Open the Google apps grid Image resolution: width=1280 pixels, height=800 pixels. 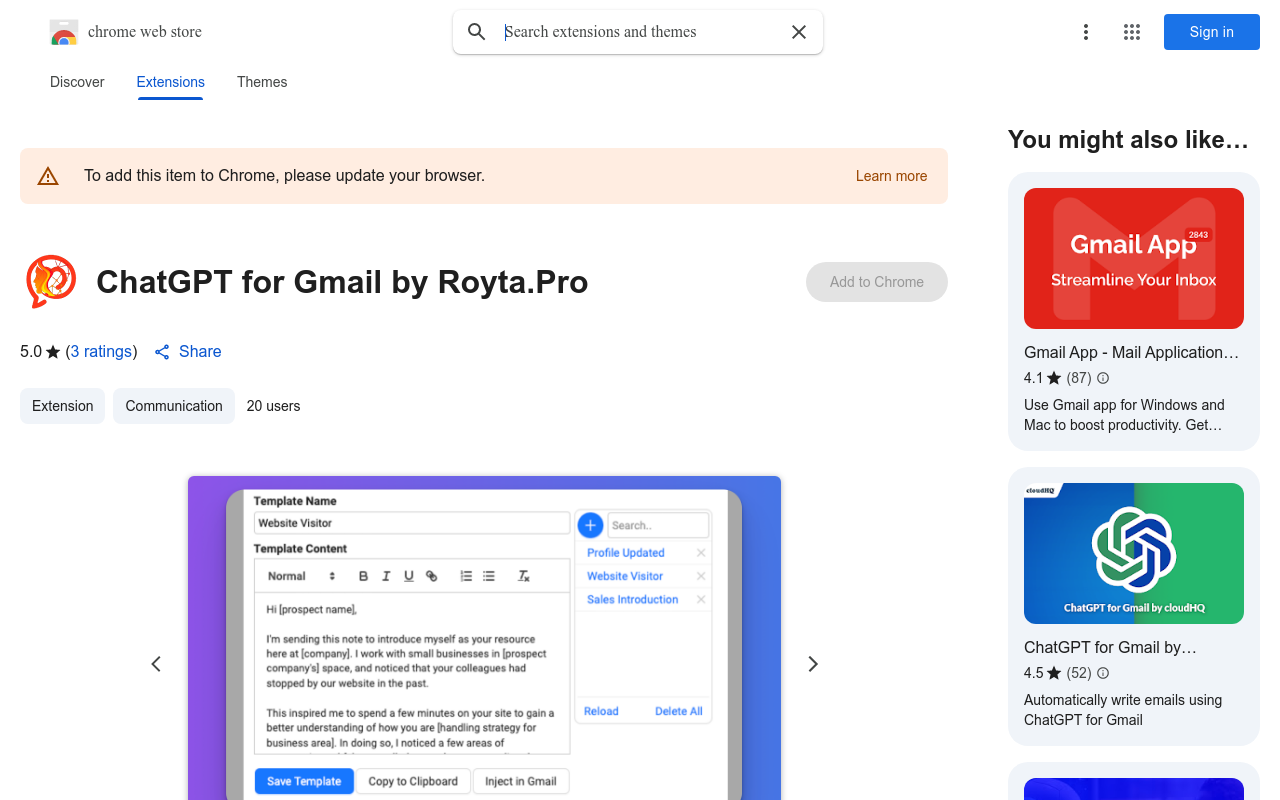(1132, 32)
